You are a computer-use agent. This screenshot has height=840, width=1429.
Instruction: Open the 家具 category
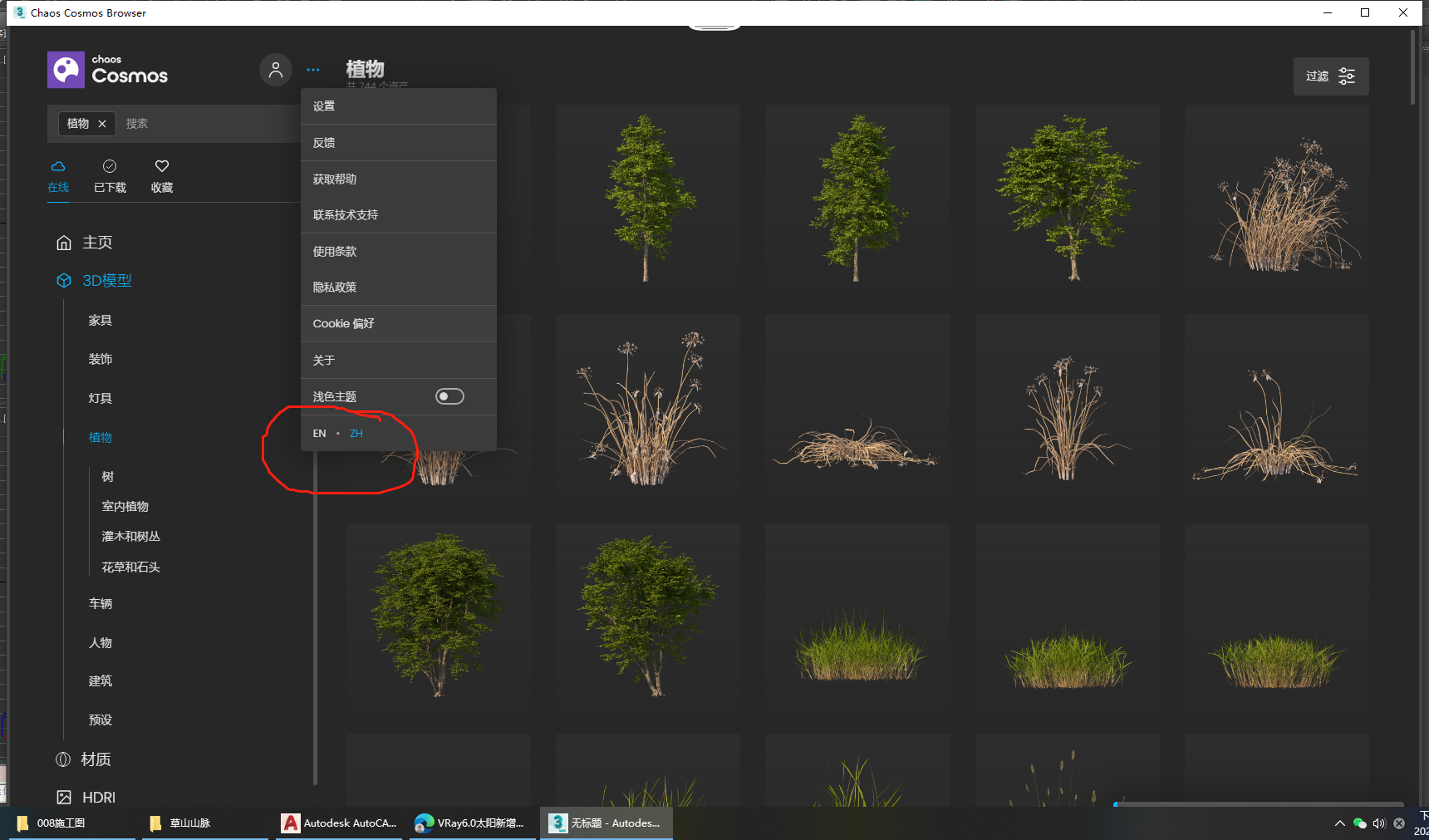pyautogui.click(x=101, y=321)
